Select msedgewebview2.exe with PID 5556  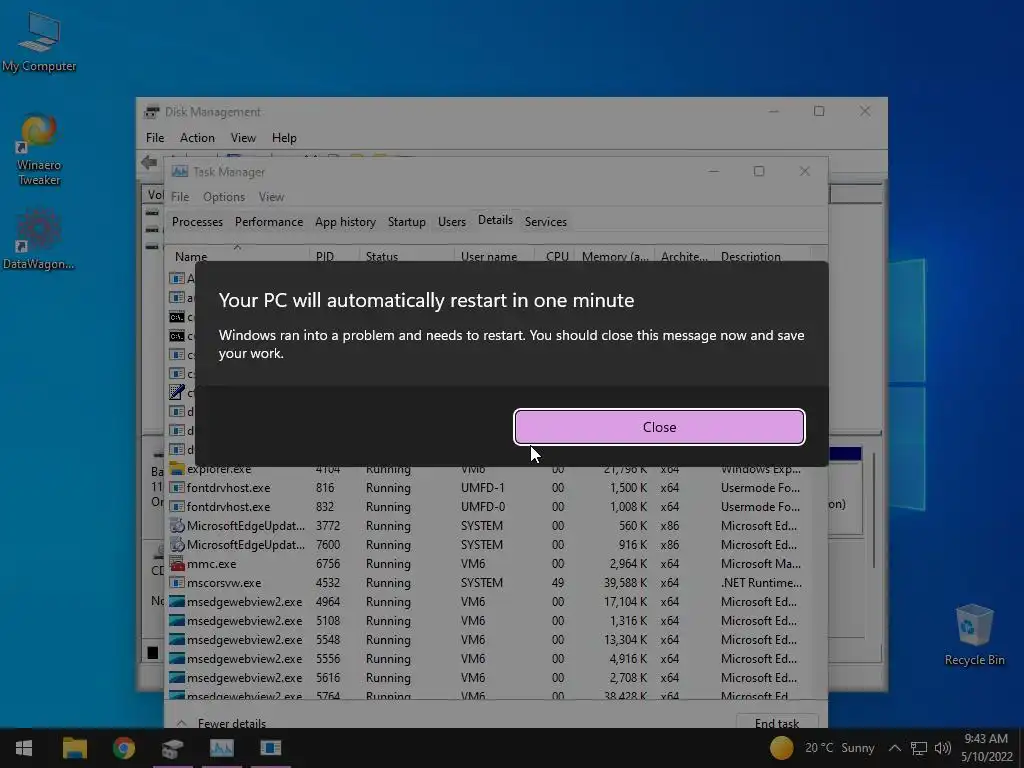point(488,658)
